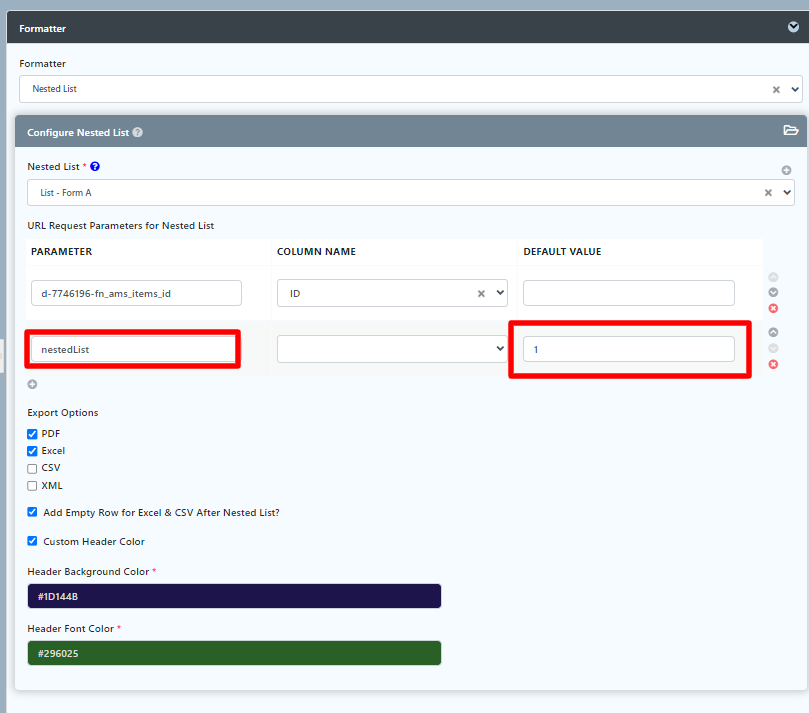Click the Configure Nested List help icon
The image size is (809, 713).
pos(137,132)
